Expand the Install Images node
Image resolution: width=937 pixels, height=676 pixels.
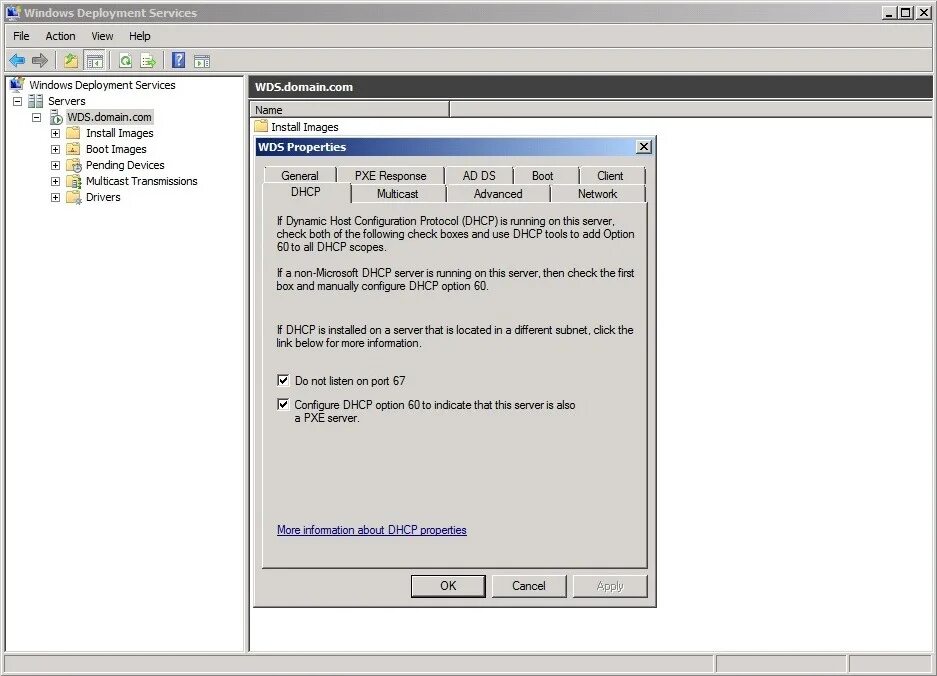tap(55, 133)
